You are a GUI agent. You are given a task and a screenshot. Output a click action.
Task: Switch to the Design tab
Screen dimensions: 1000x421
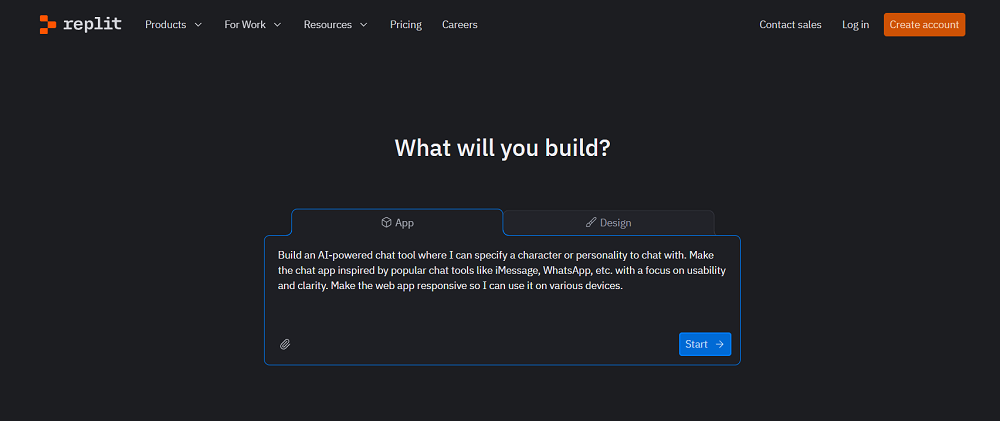608,222
